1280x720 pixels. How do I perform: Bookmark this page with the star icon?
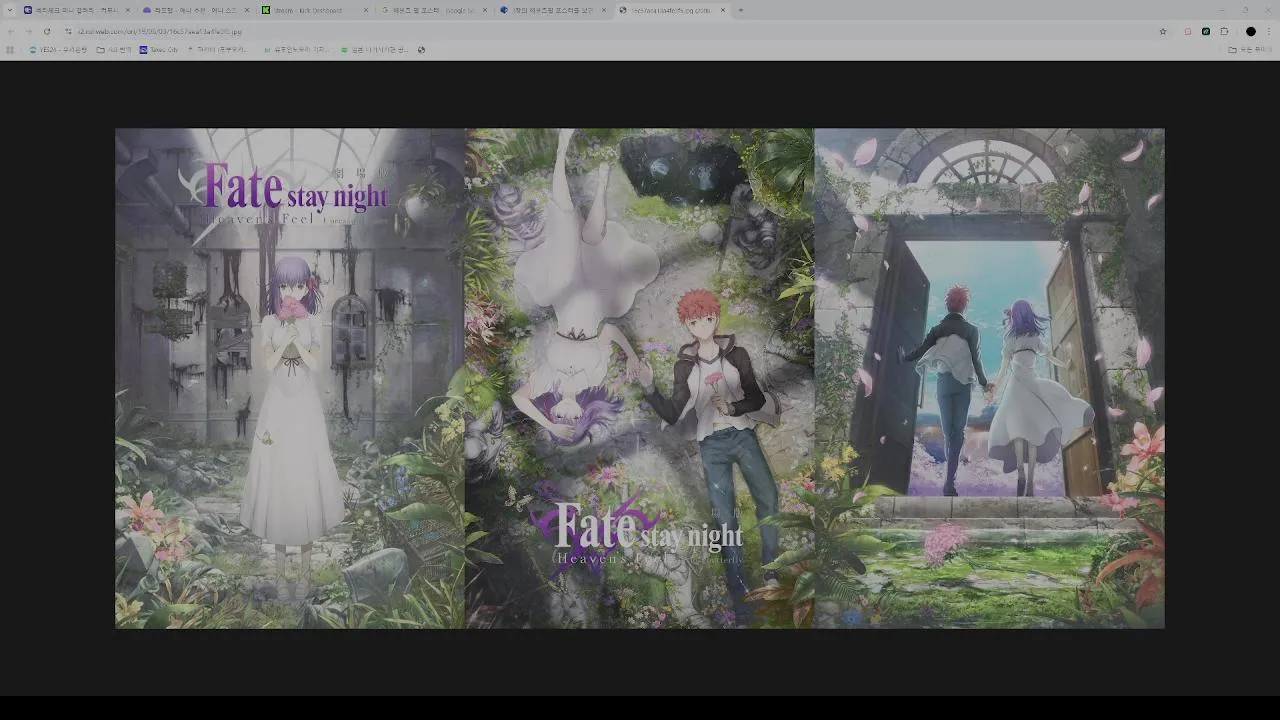(x=1163, y=31)
